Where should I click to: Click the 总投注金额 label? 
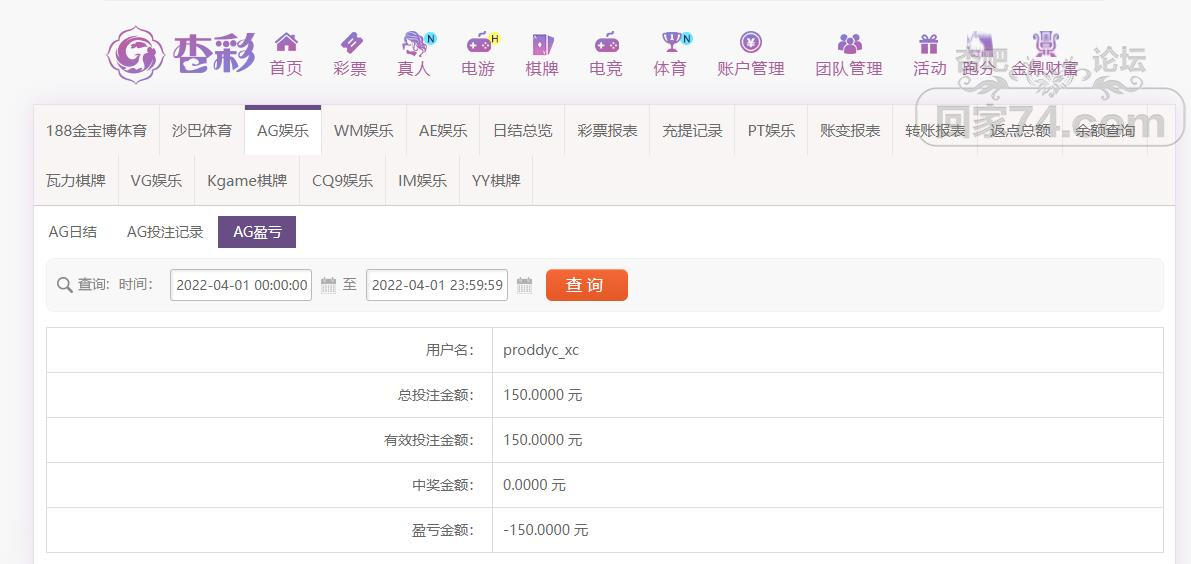(435, 395)
